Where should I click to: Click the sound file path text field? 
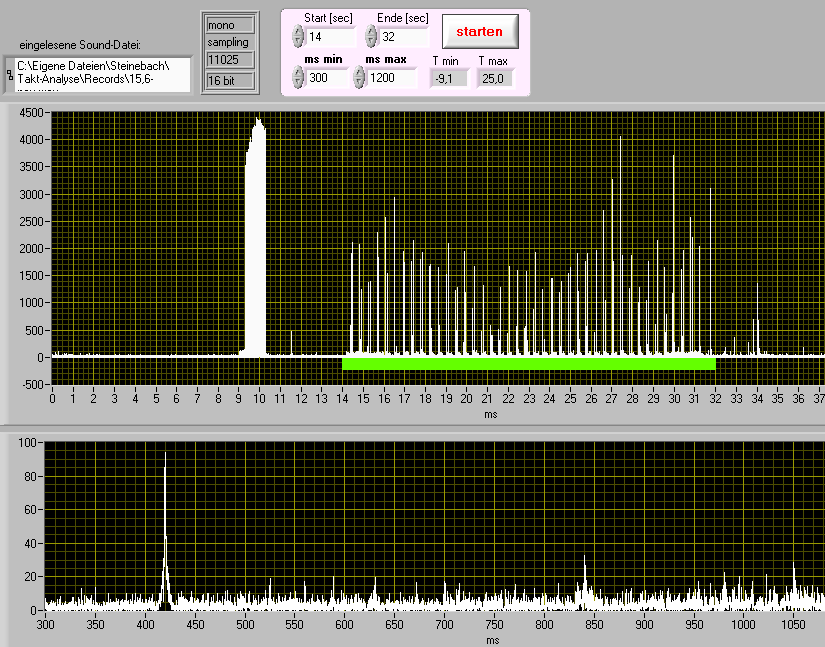(102, 74)
